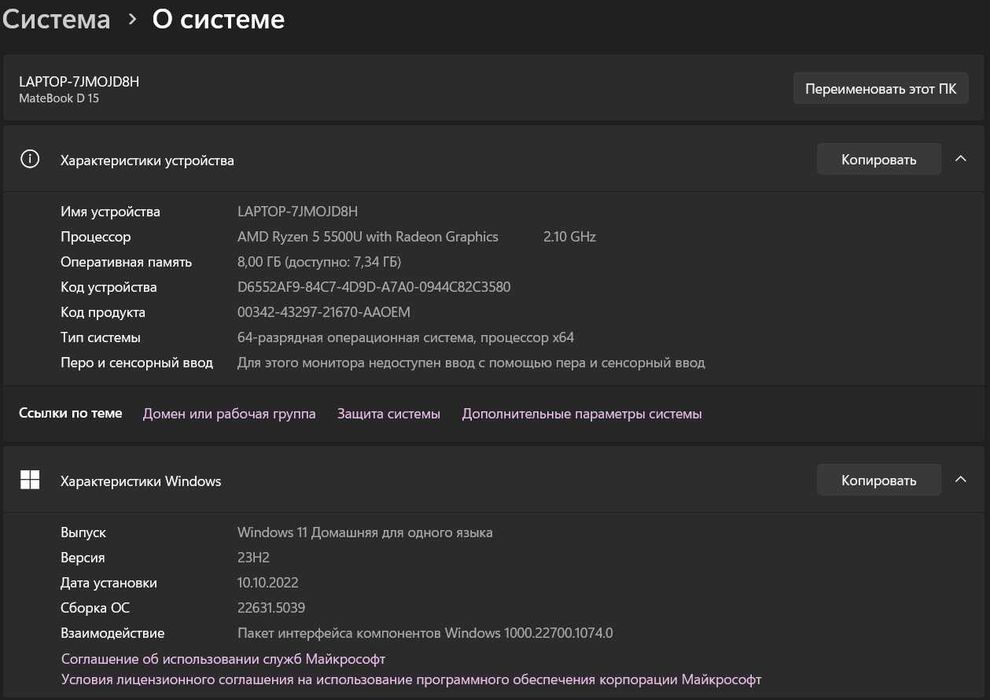Image resolution: width=990 pixels, height=700 pixels.
Task: Open Дополнительные параметры системы link
Action: point(581,413)
